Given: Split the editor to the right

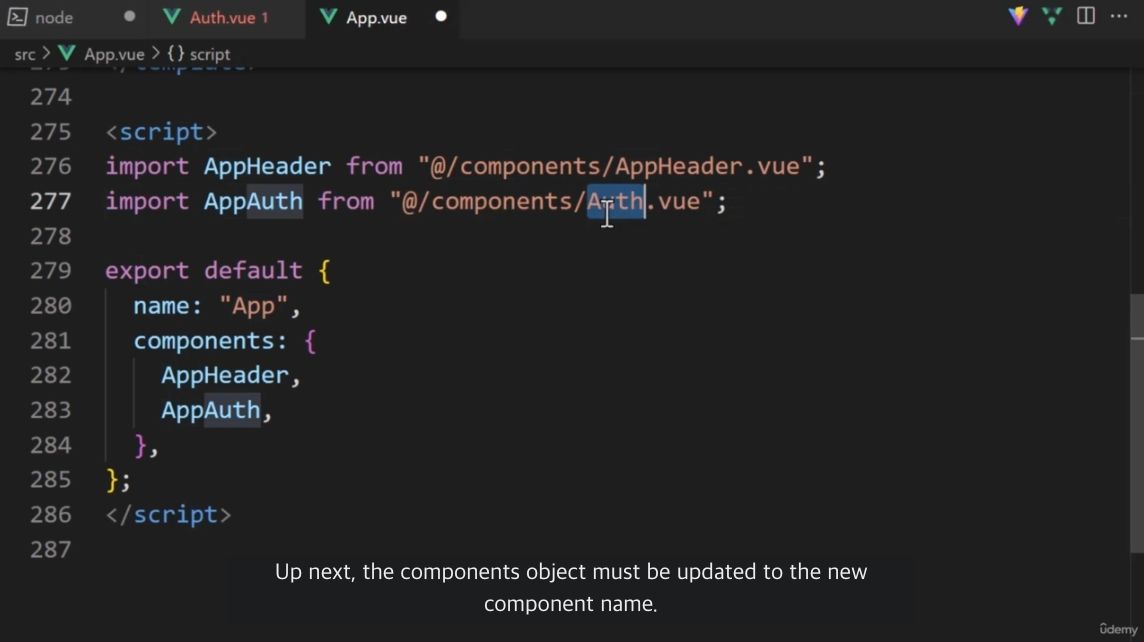Looking at the screenshot, I should [x=1086, y=15].
